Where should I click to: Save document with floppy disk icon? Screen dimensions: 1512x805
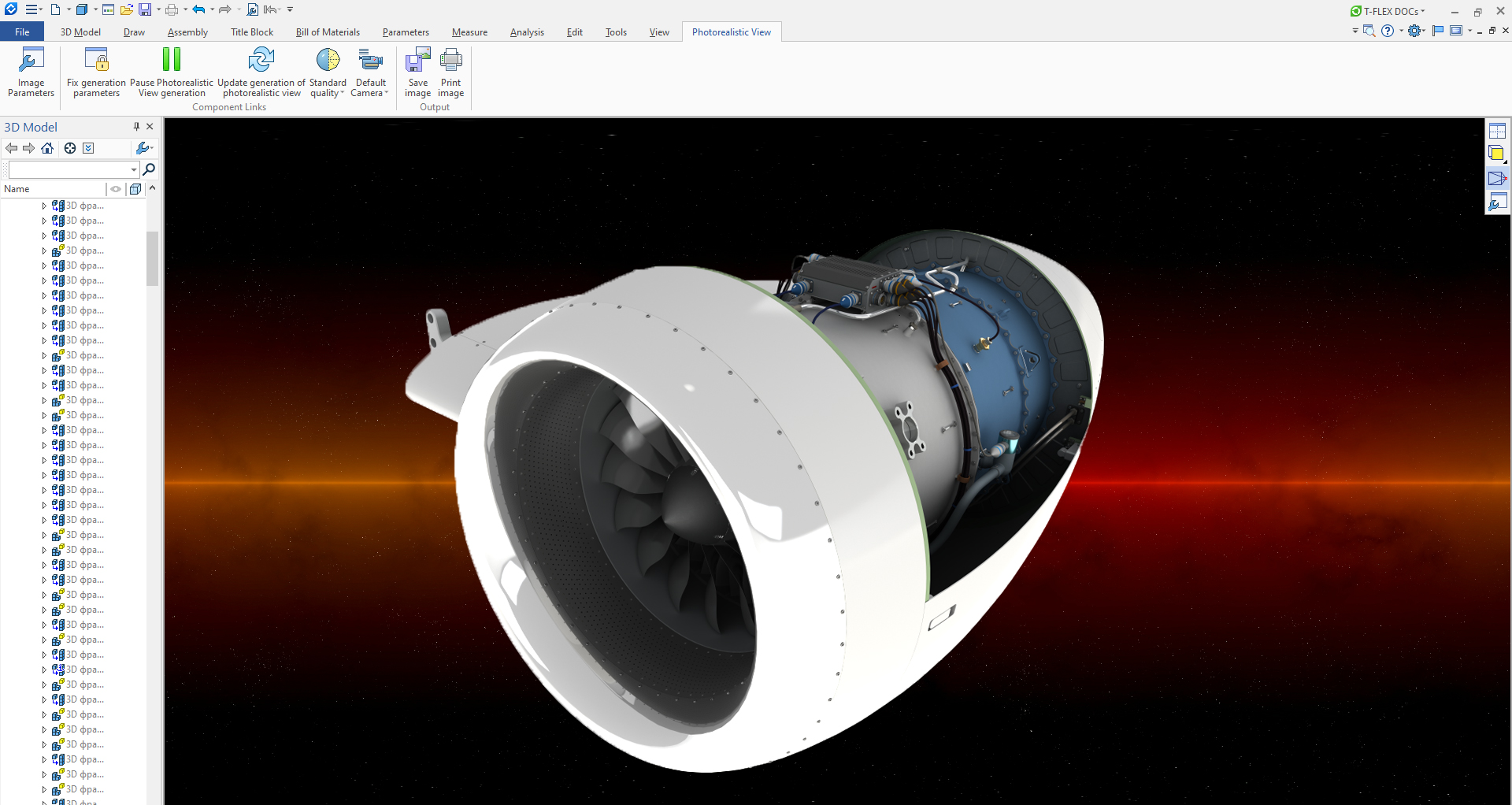click(145, 9)
